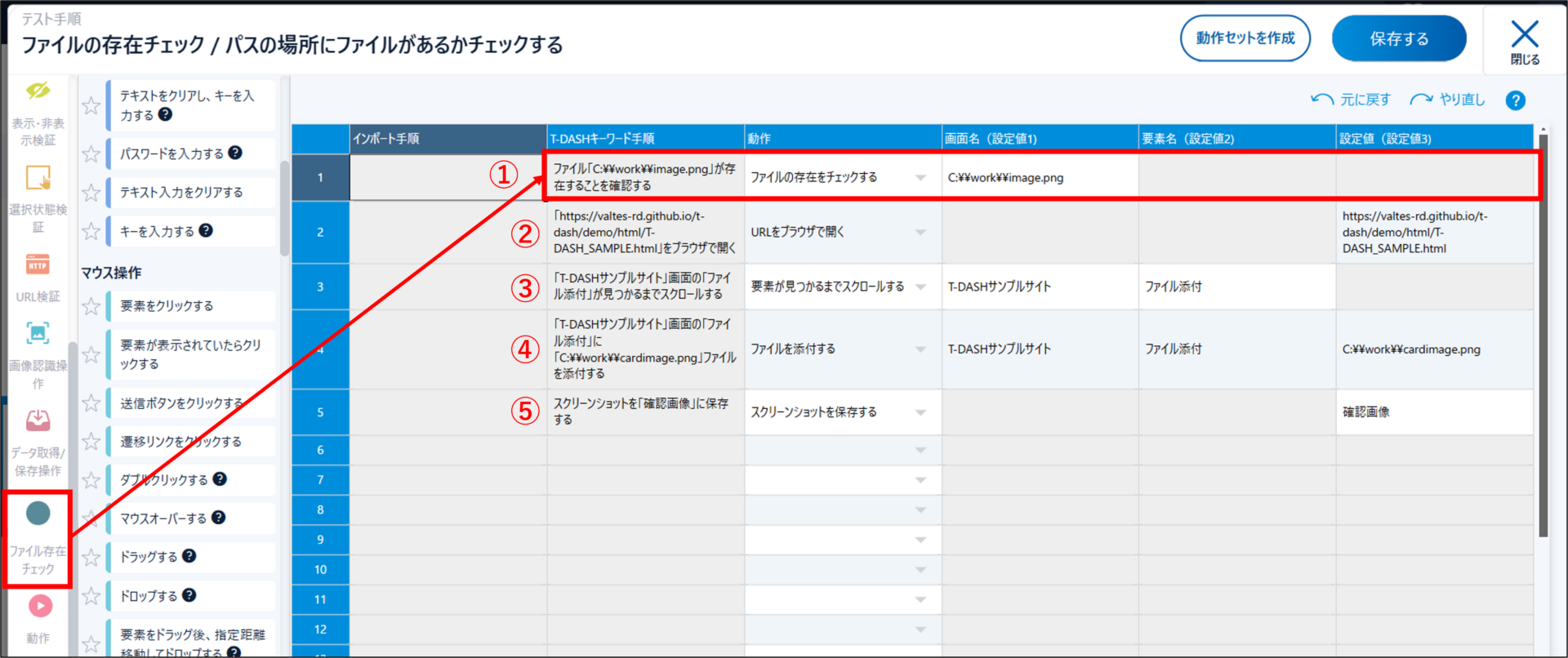Screen dimensions: 1568x658
Task: Select the 画像認識操作 sidebar icon
Action: (38, 334)
